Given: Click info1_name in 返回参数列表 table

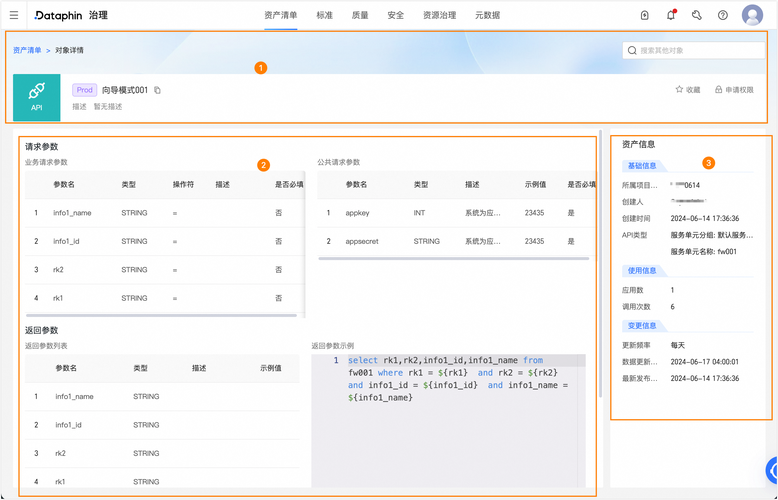Looking at the screenshot, I should pos(74,396).
